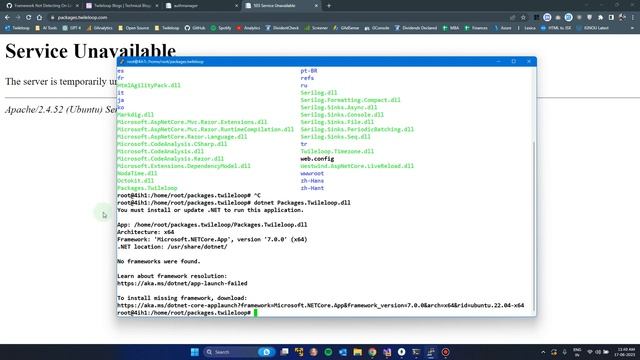Click Packages.Twileloop in the file listing

pos(147,188)
